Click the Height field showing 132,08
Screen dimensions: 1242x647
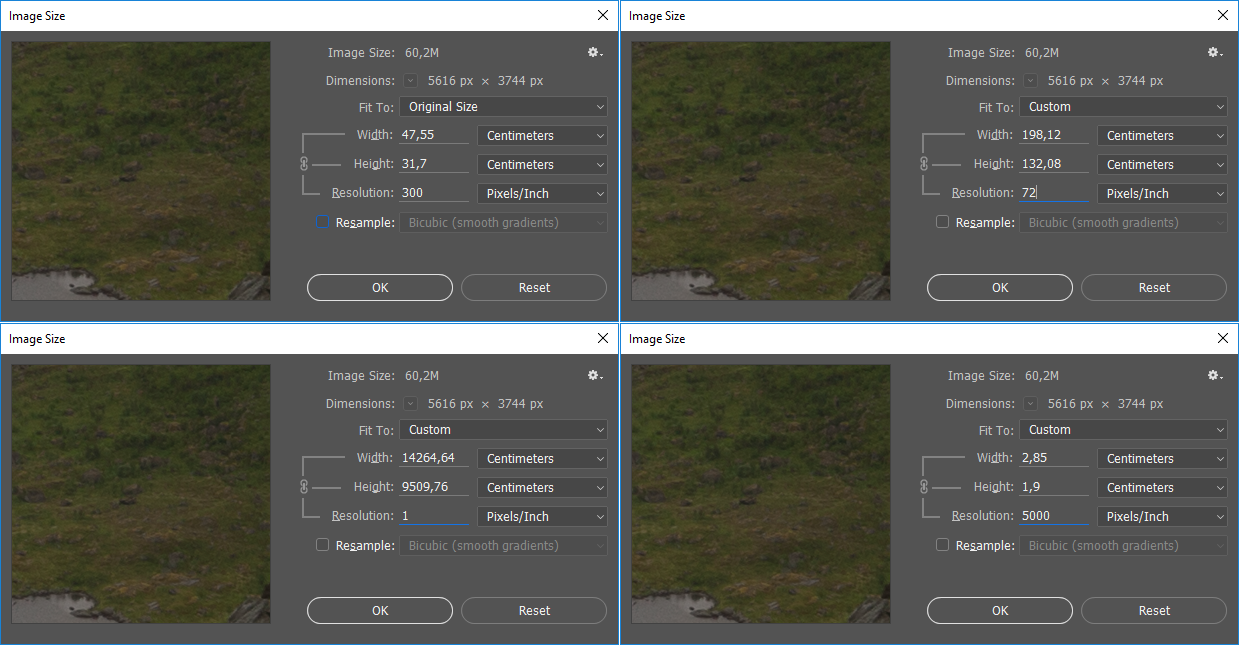pyautogui.click(x=1054, y=164)
